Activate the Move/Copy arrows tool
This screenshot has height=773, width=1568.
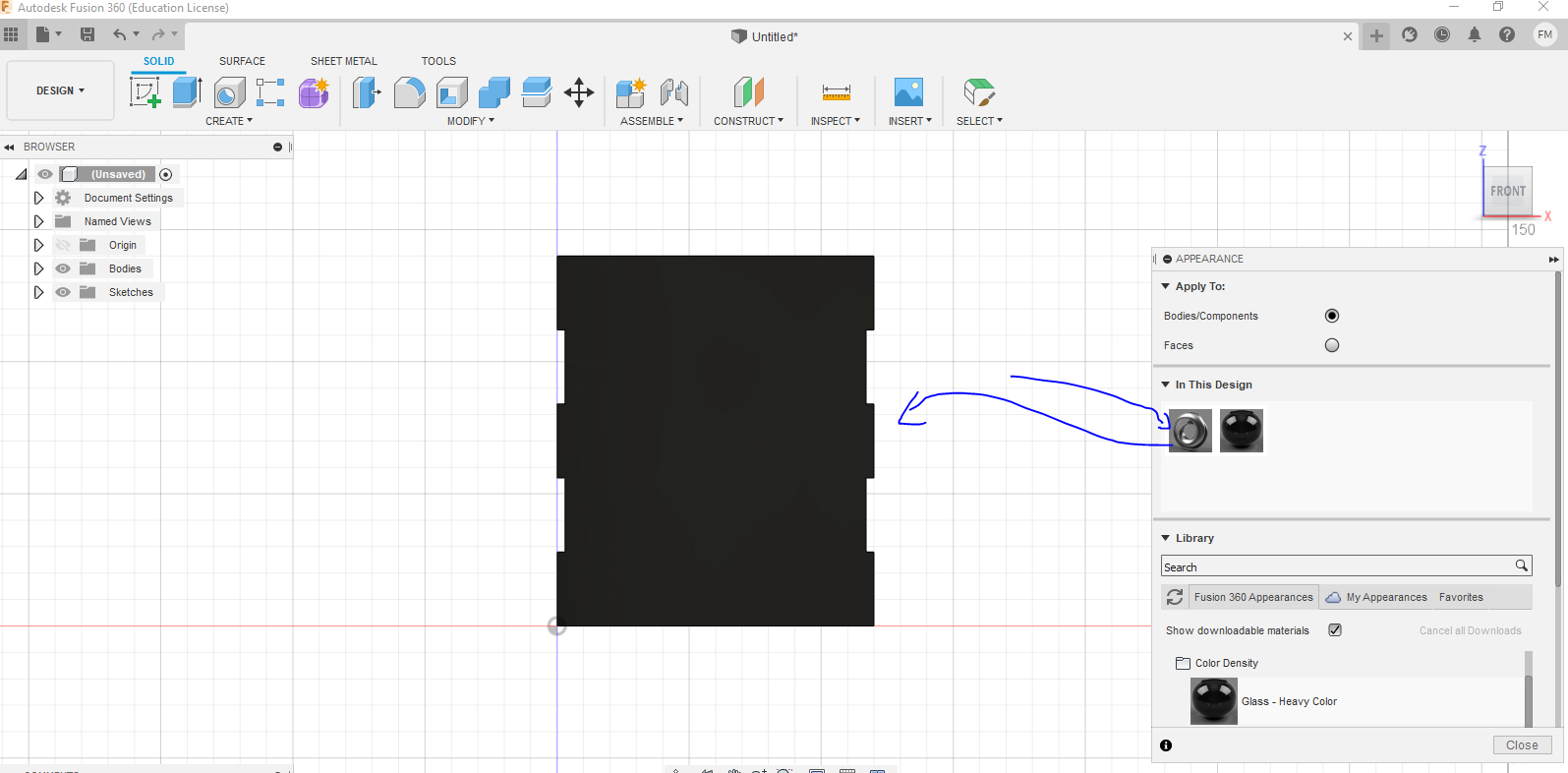[579, 92]
